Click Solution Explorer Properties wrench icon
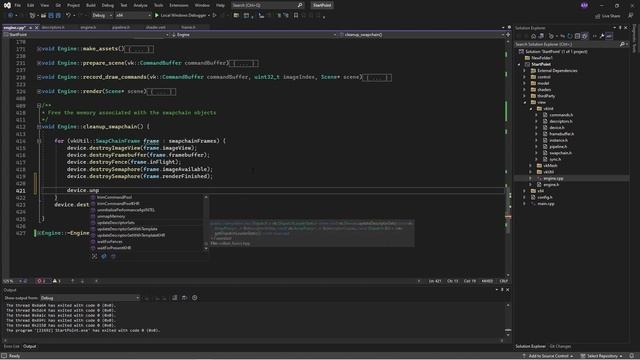This screenshot has height=360, width=640. 602,36
